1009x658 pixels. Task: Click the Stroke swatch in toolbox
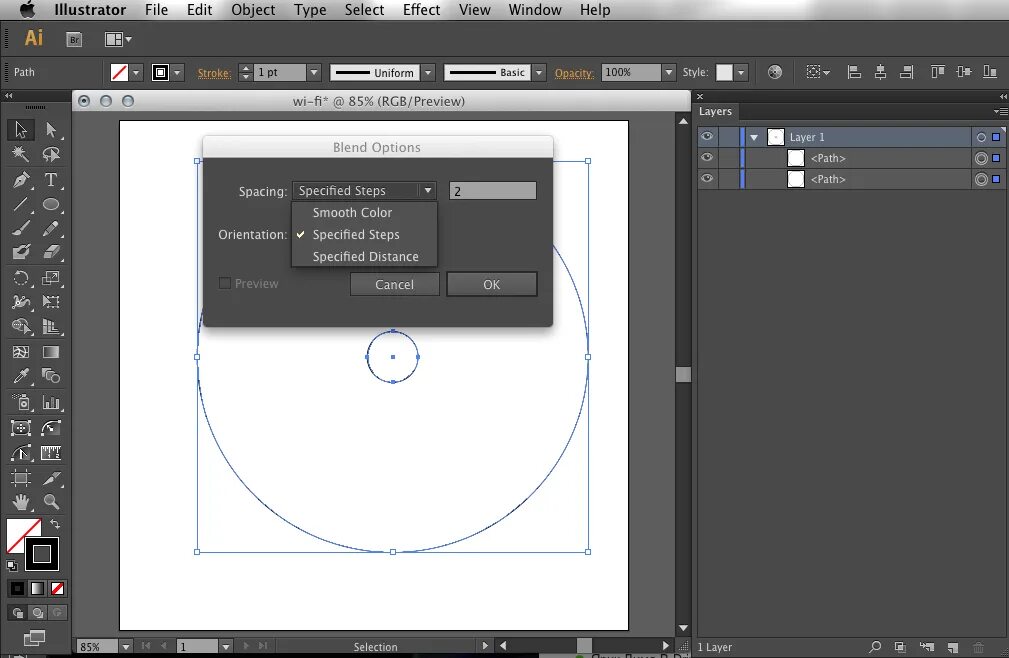tap(42, 554)
